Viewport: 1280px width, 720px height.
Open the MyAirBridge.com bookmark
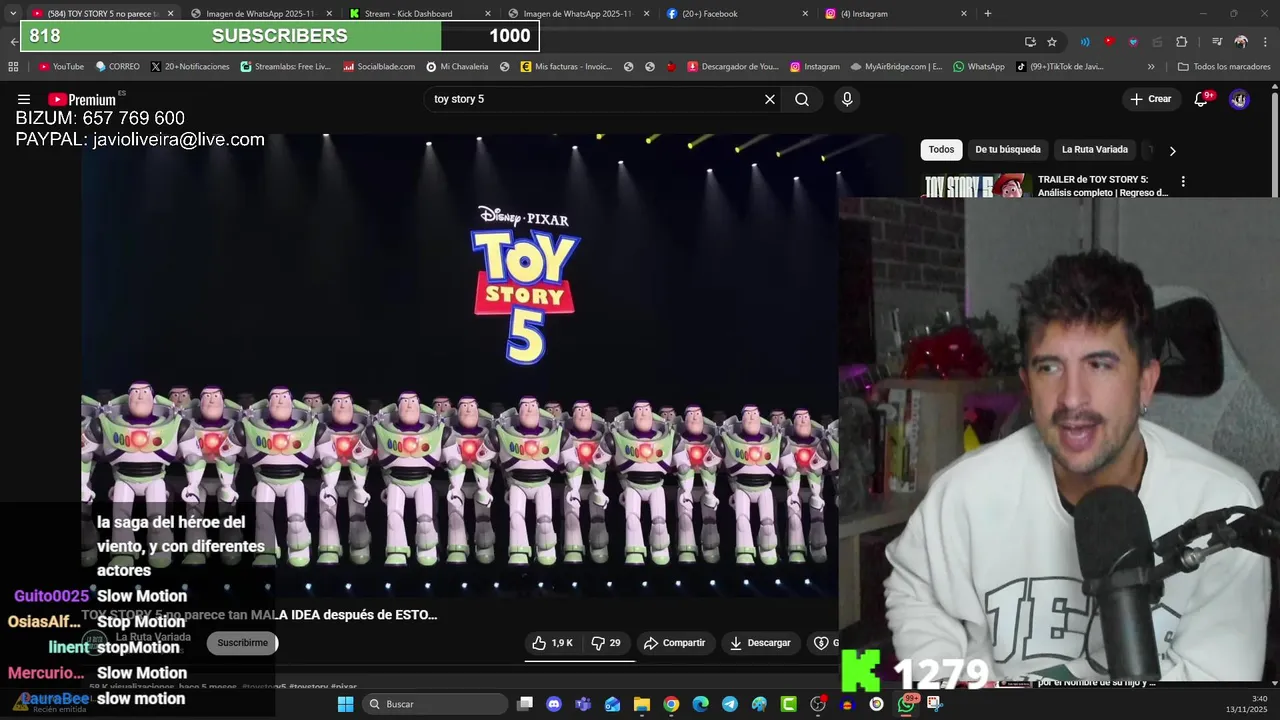896,67
